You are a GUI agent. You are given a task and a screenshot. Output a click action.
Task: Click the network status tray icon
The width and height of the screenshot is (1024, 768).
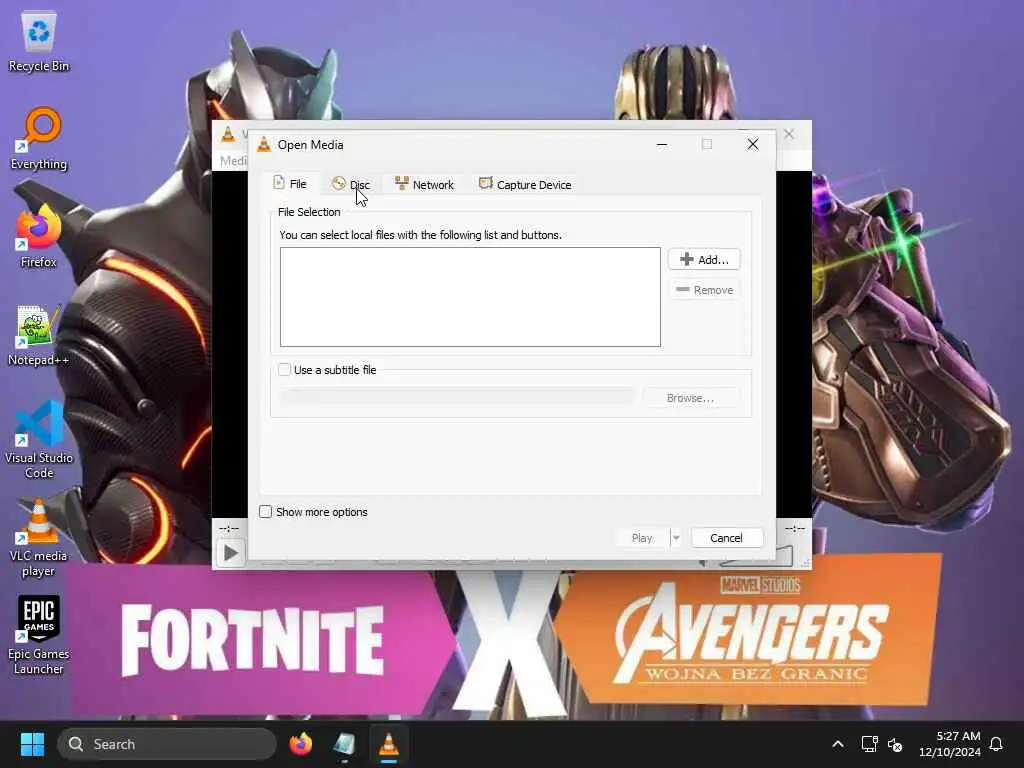coord(869,744)
